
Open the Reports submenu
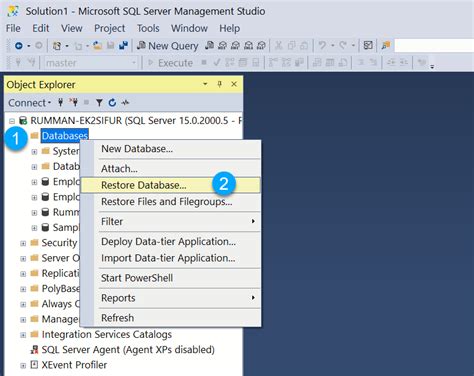[170, 298]
